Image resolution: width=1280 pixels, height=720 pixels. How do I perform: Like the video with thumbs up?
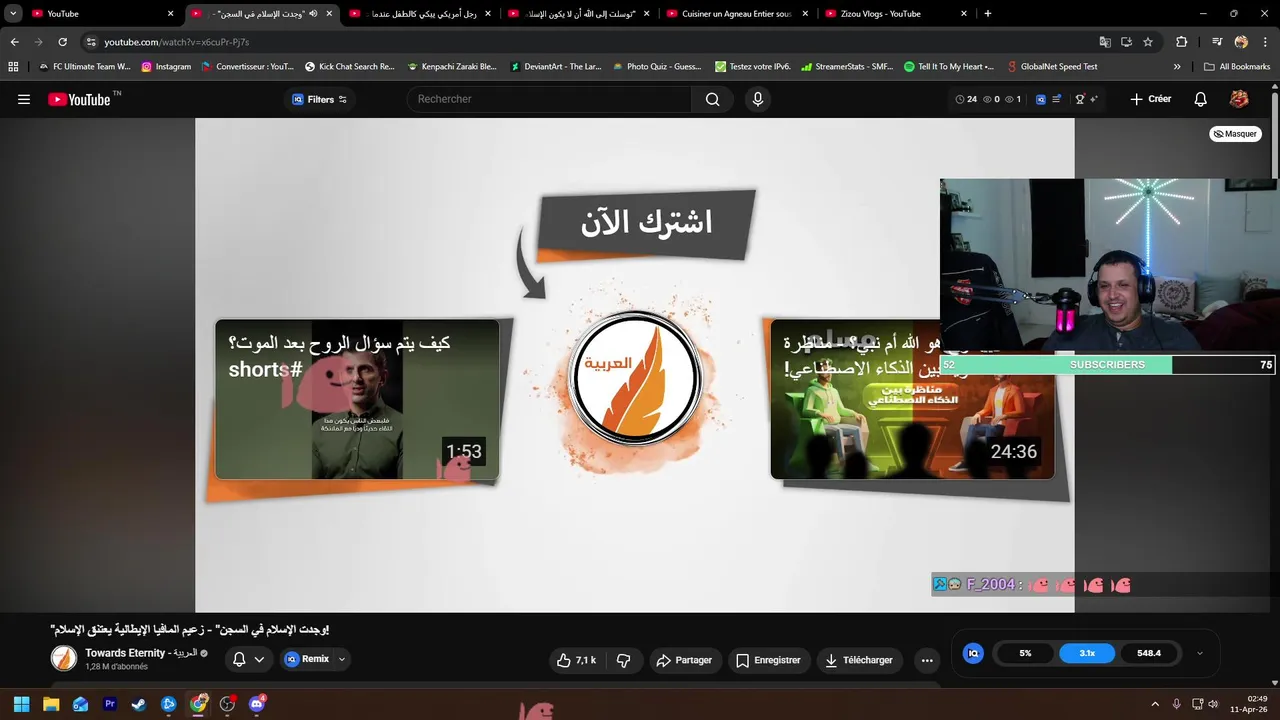coord(576,660)
